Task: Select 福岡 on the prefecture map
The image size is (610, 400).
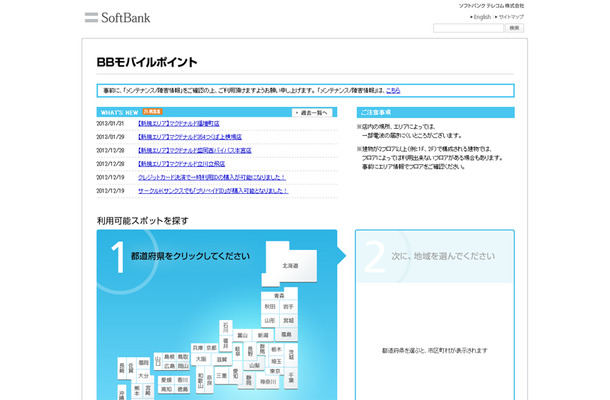Action: click(x=144, y=363)
